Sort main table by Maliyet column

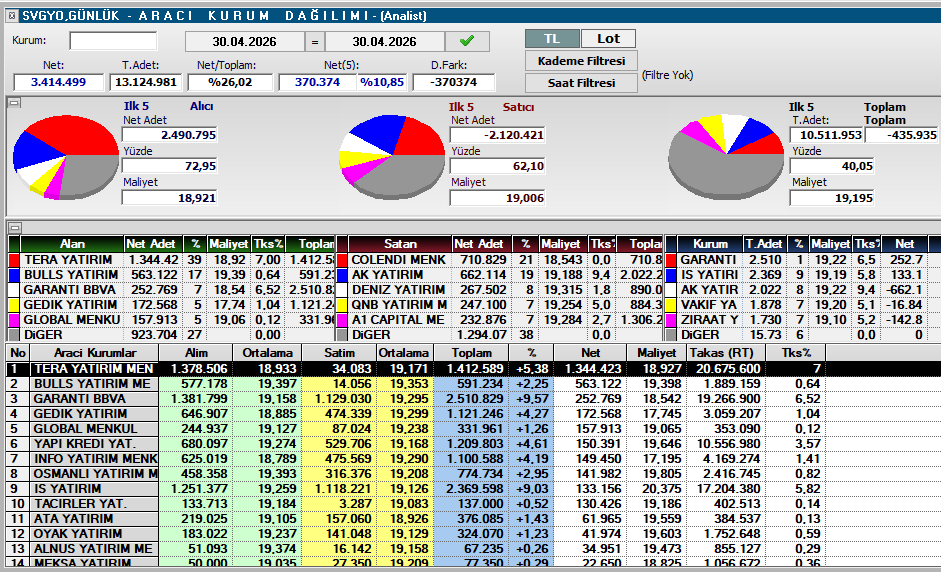point(657,353)
